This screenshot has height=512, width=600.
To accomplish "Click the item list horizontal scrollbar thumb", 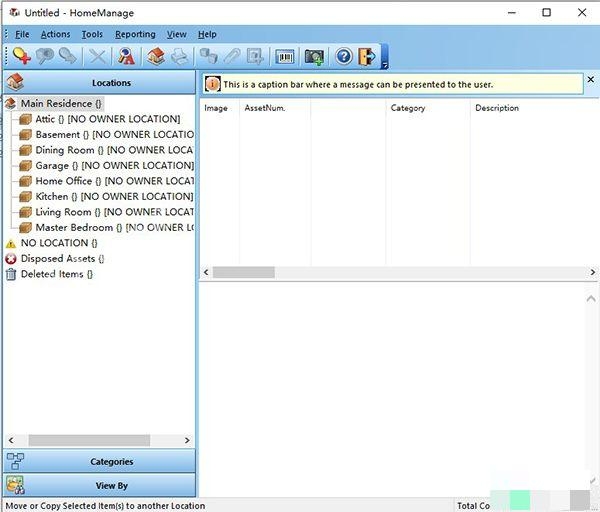I will click(244, 272).
